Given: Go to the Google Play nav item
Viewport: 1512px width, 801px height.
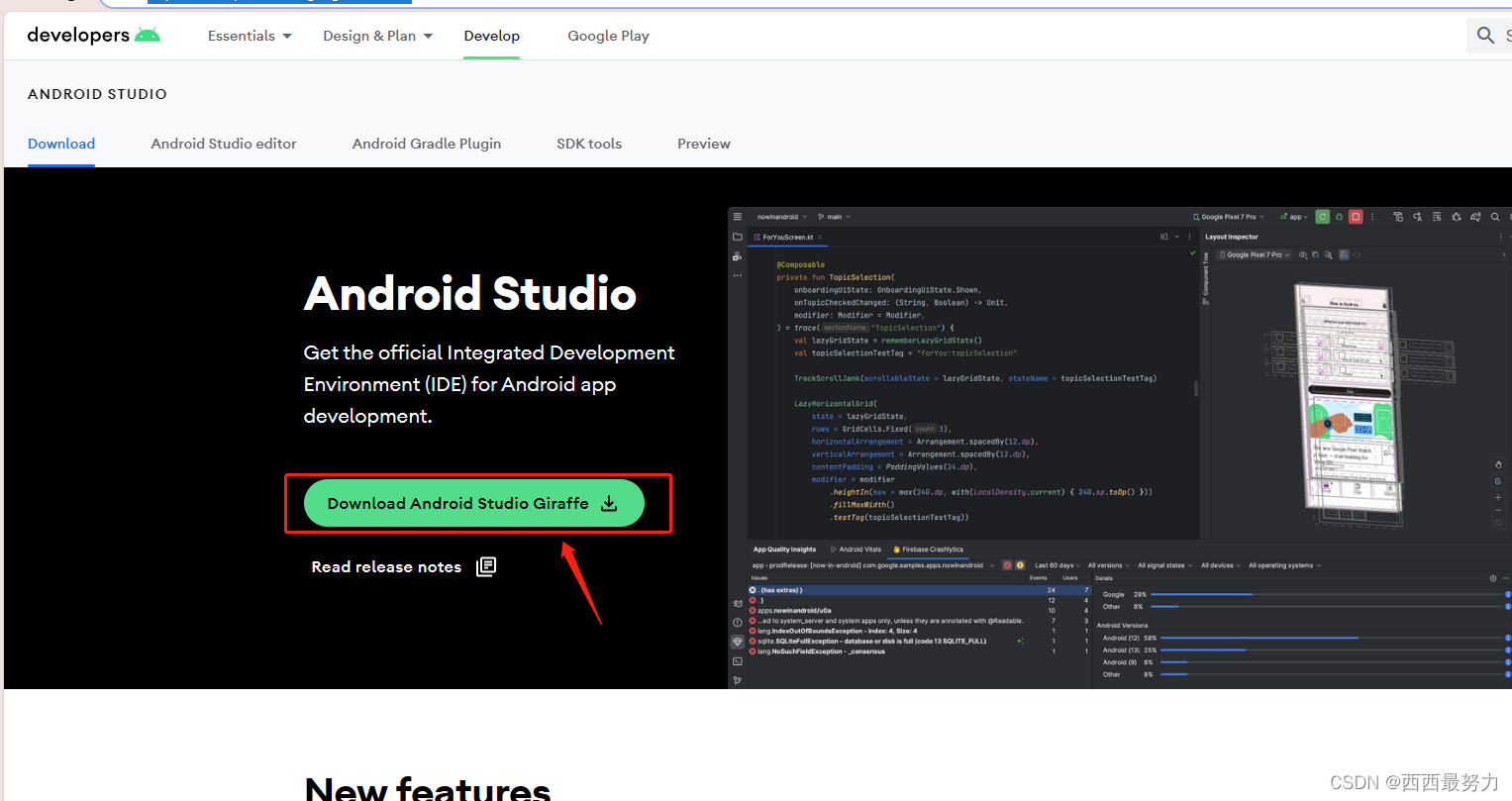Looking at the screenshot, I should click(x=608, y=36).
